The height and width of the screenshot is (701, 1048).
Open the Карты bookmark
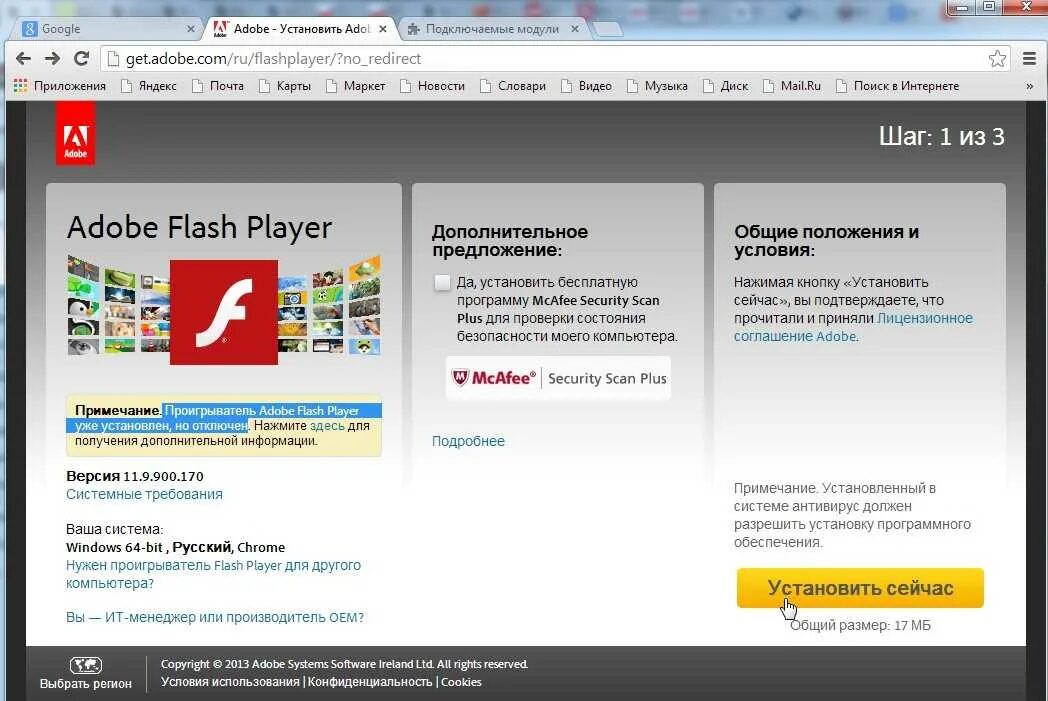coord(285,86)
